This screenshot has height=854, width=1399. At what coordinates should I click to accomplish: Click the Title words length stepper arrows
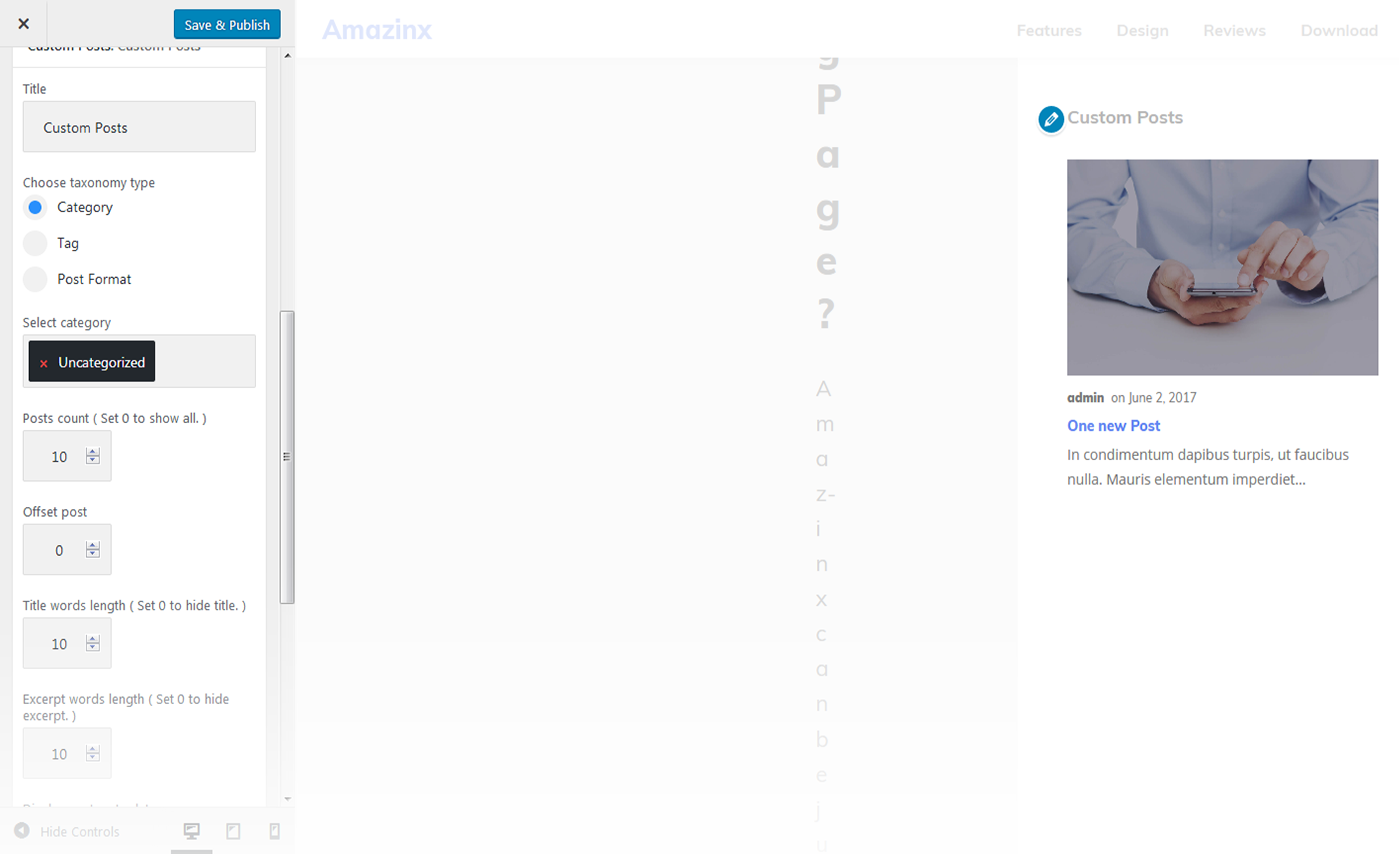[x=93, y=643]
